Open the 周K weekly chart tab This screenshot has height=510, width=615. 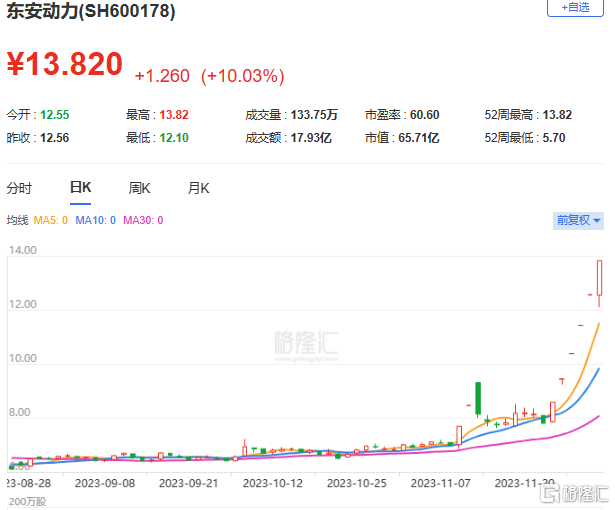click(x=139, y=188)
